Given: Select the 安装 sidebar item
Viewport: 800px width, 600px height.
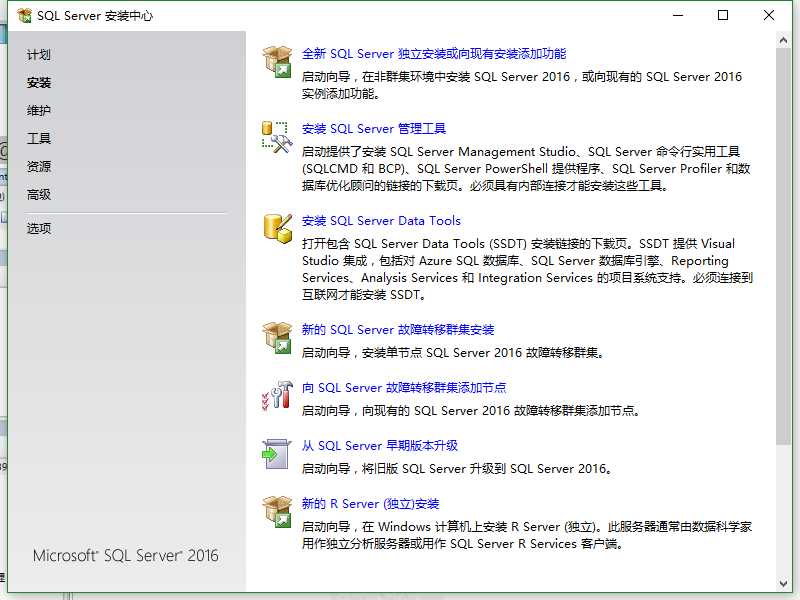Looking at the screenshot, I should pos(39,83).
